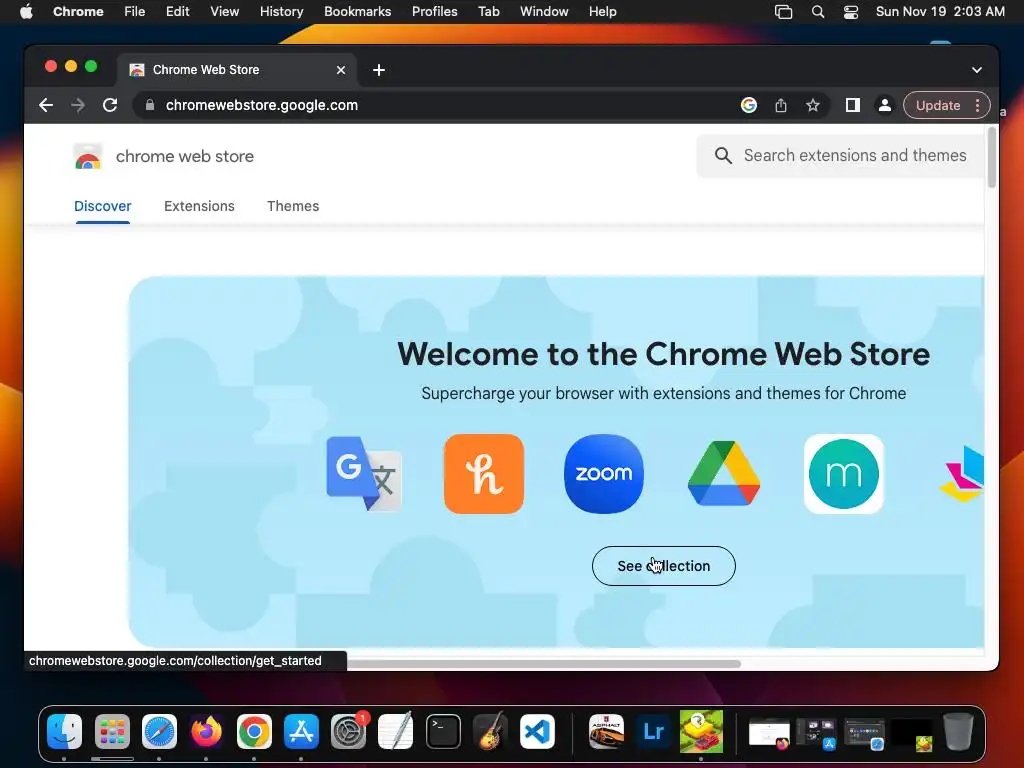Image resolution: width=1024 pixels, height=768 pixels.
Task: Open the Apple menu
Action: [26, 12]
